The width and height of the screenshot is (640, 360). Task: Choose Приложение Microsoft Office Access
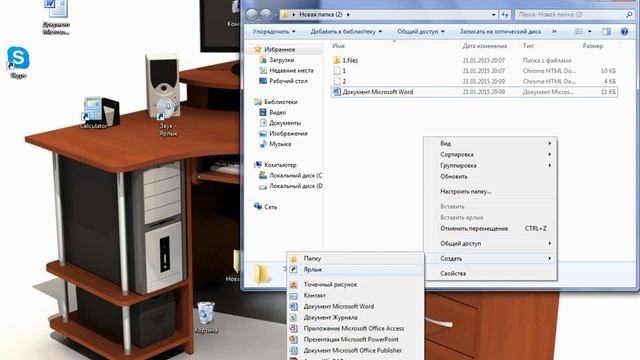(x=355, y=328)
